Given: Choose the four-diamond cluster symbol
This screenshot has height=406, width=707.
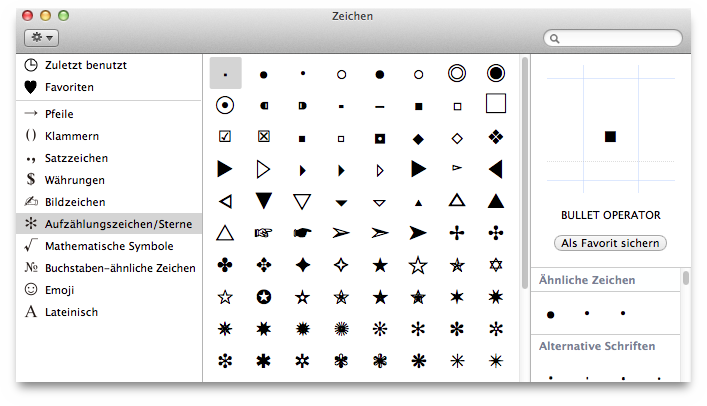Looking at the screenshot, I should click(x=496, y=137).
